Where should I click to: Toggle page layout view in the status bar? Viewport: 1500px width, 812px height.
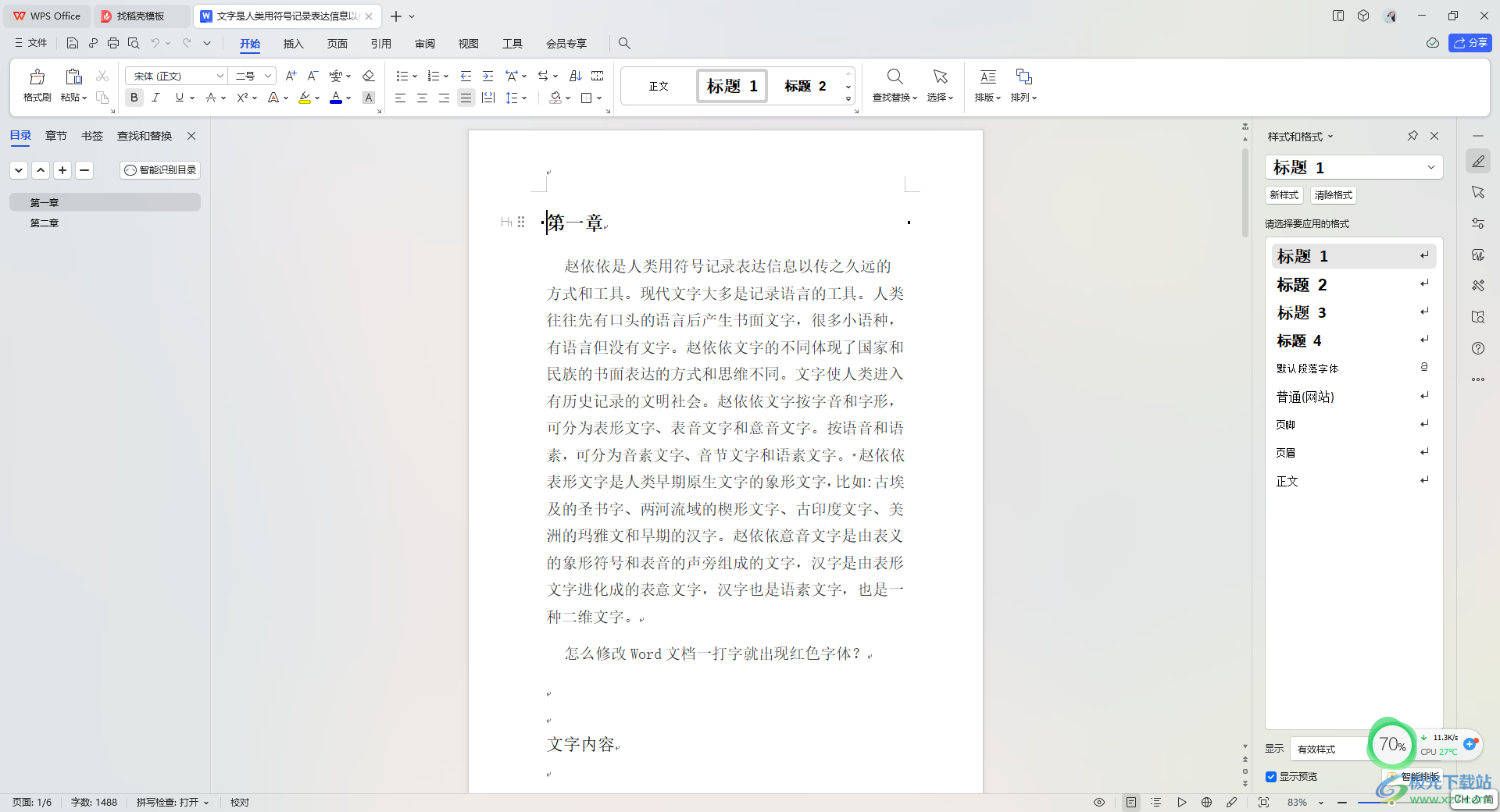click(1130, 802)
